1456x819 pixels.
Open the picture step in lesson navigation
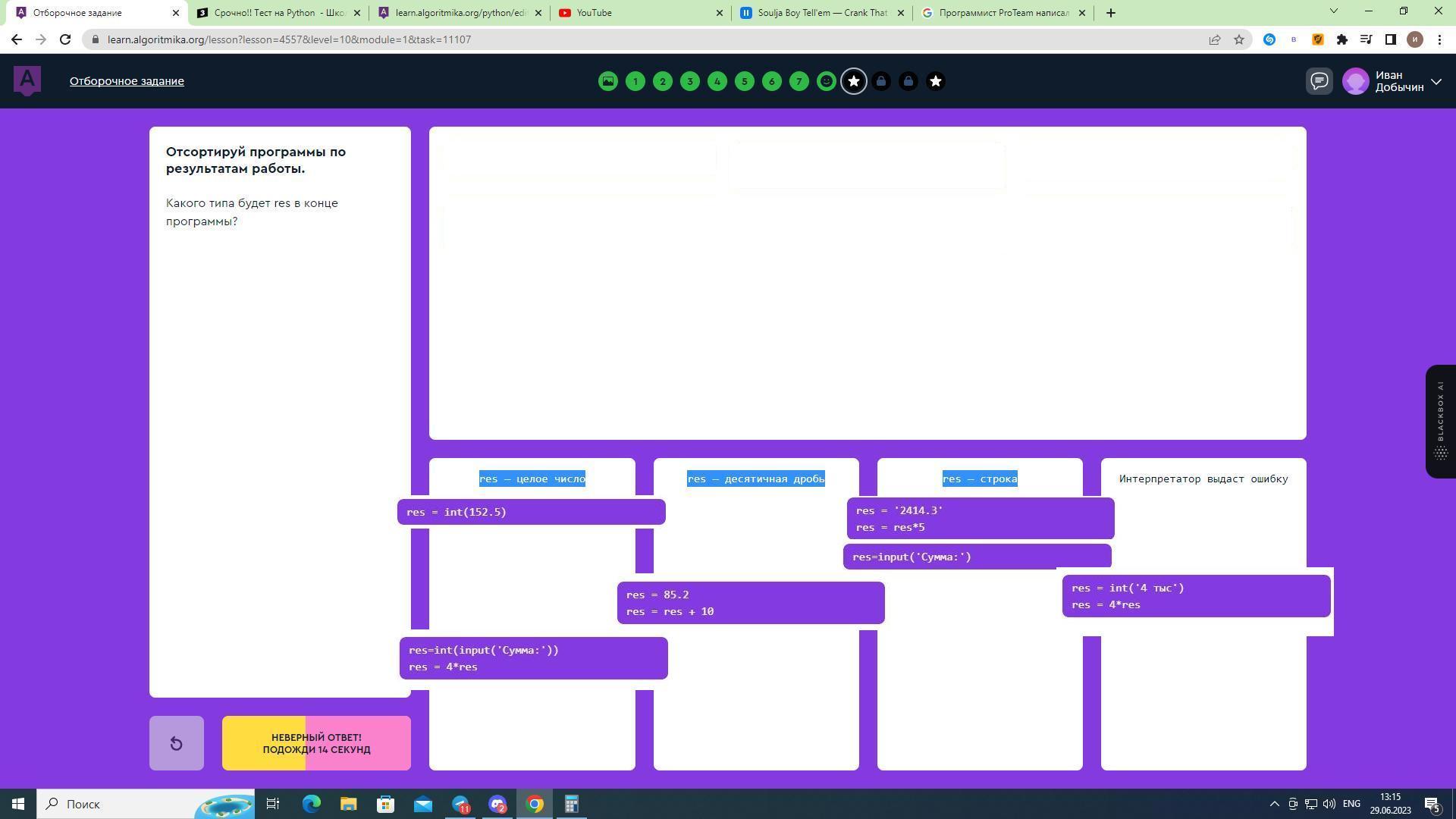coord(607,81)
